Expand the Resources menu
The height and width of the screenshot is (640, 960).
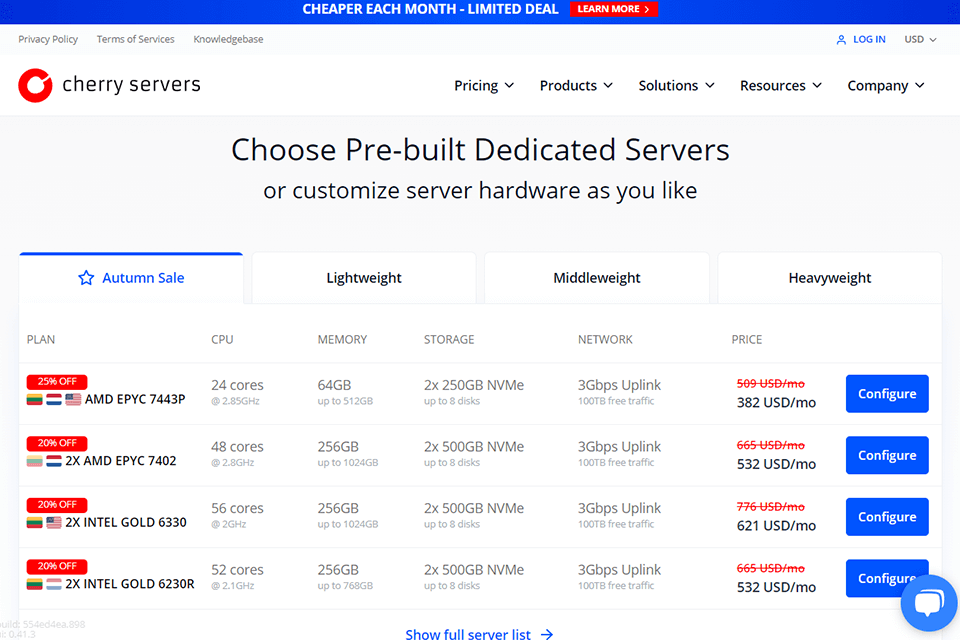(781, 86)
